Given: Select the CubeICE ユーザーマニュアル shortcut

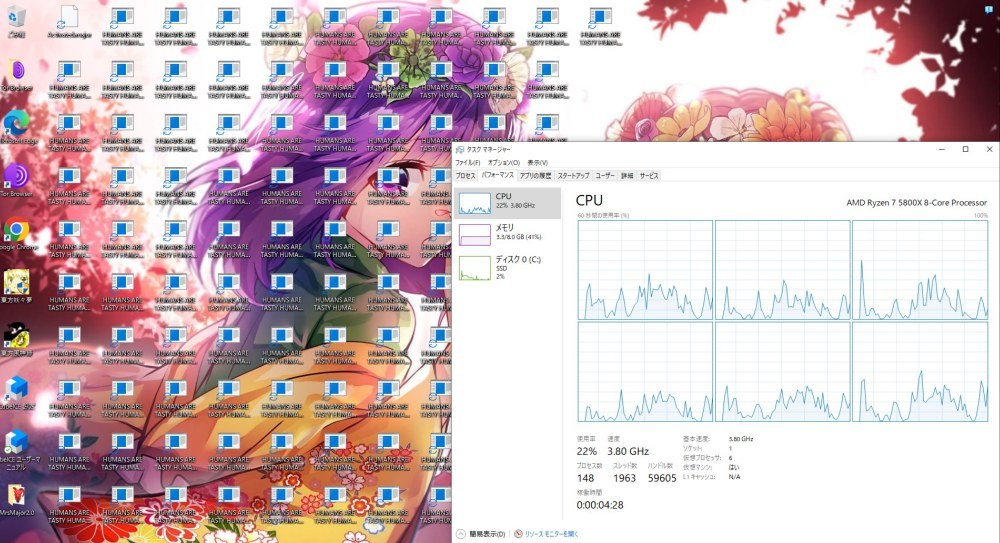Looking at the screenshot, I should (18, 449).
